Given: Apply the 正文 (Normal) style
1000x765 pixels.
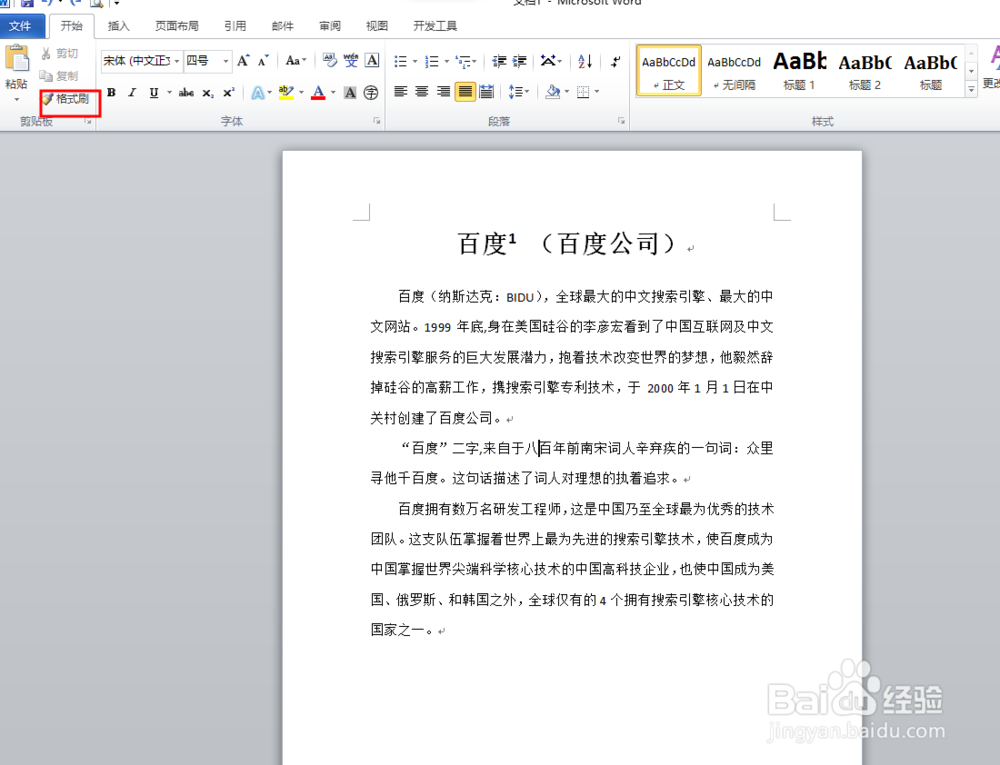Looking at the screenshot, I should tap(669, 70).
